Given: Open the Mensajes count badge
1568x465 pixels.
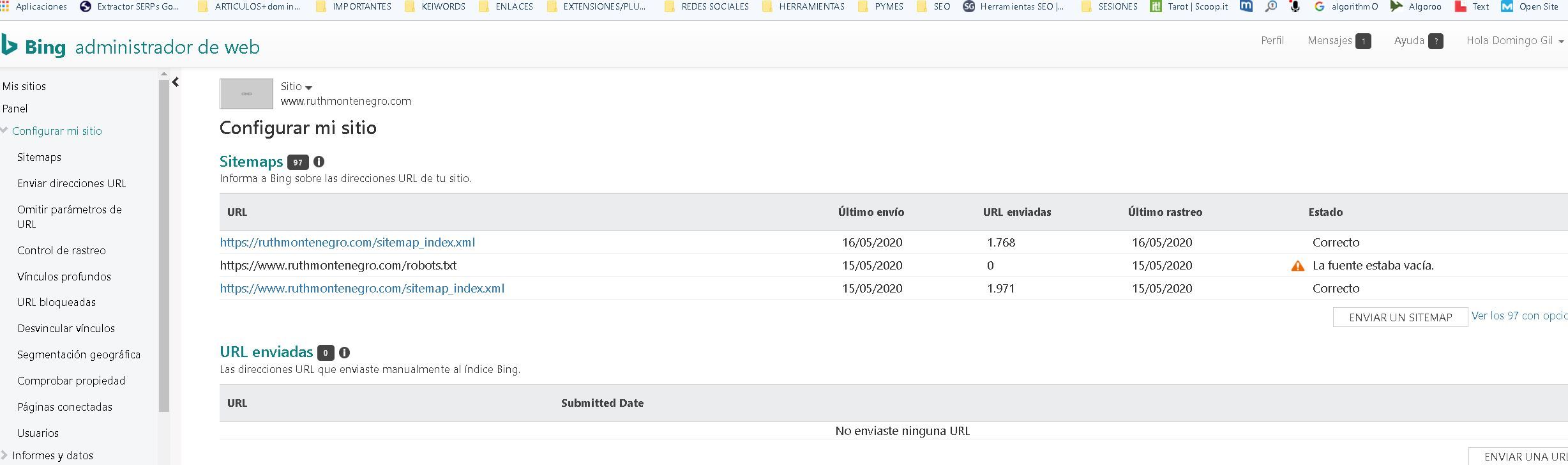Looking at the screenshot, I should (1363, 42).
